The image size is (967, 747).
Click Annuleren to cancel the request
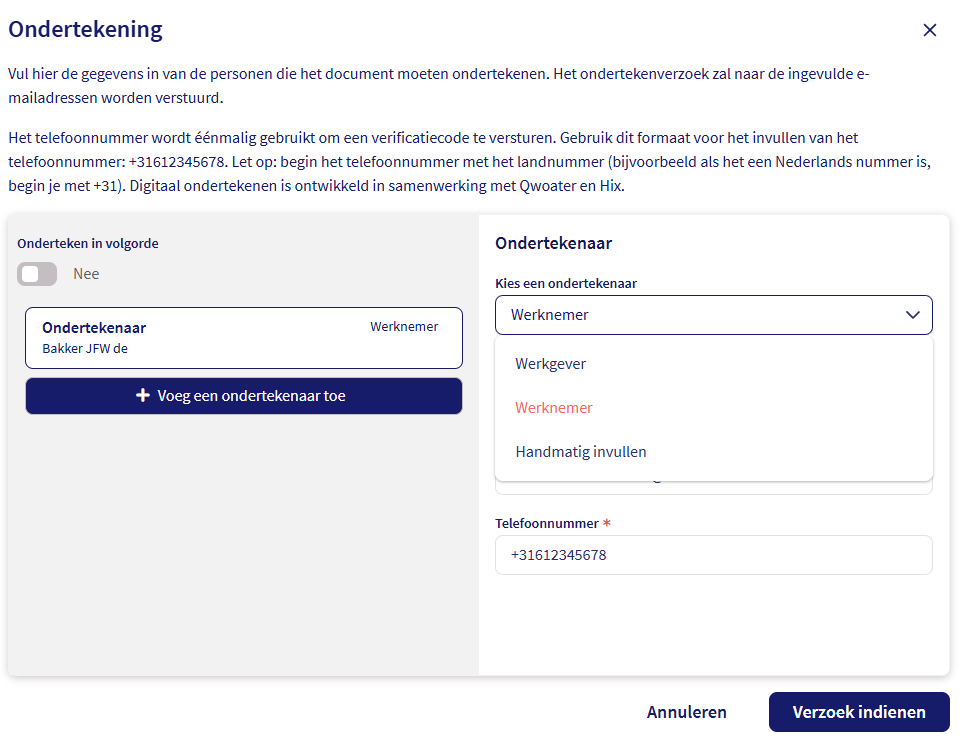(x=686, y=712)
